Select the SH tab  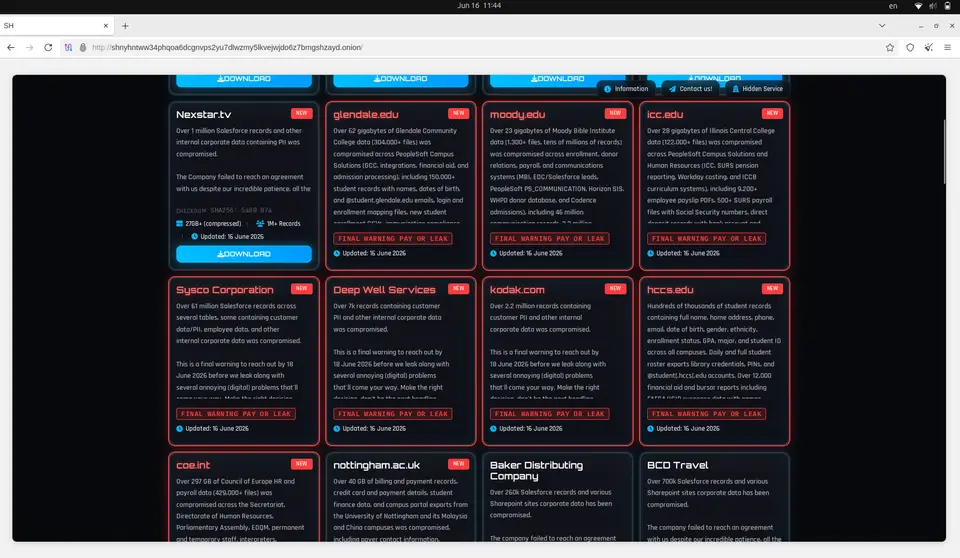click(x=57, y=26)
